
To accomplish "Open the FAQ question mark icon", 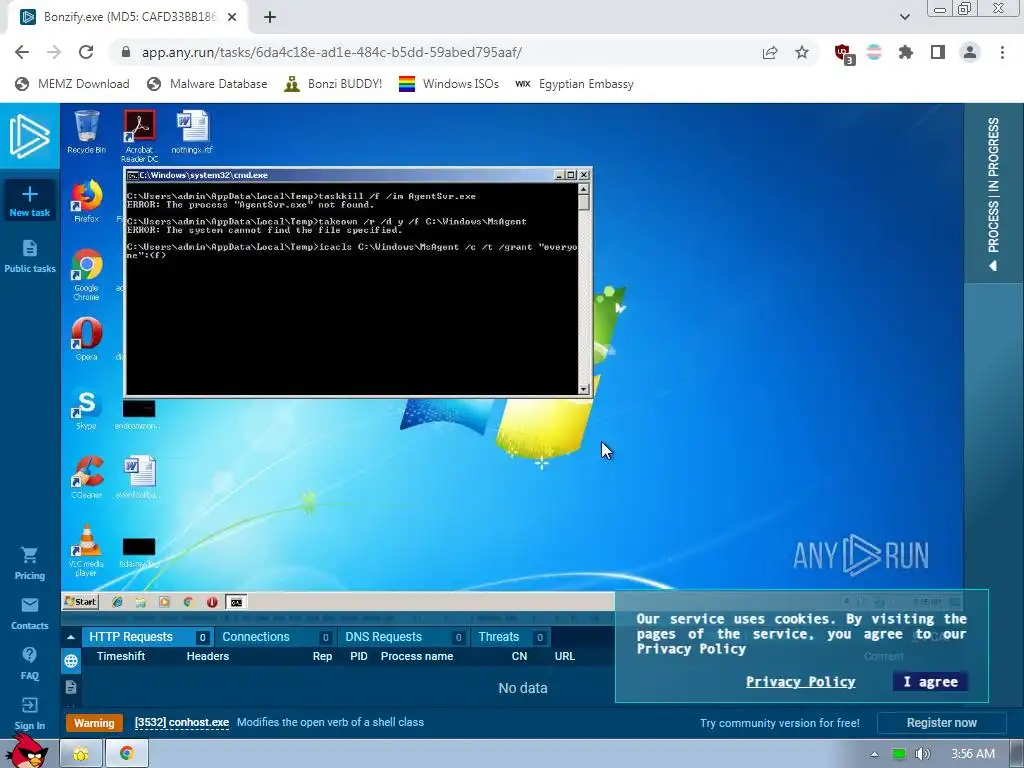I will pos(29,655).
